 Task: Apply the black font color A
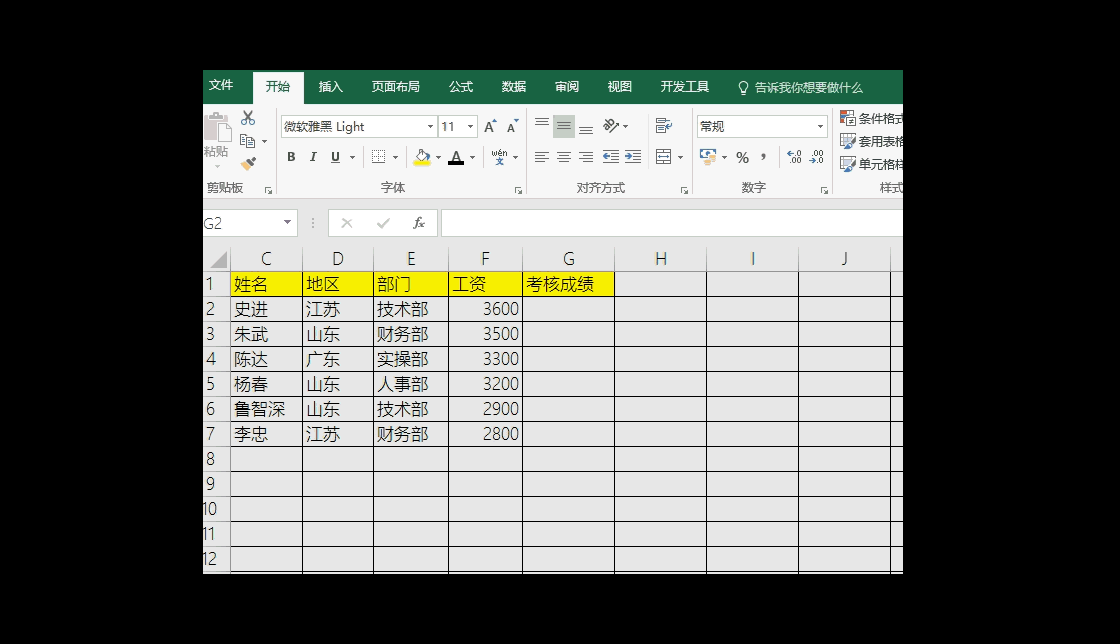click(x=456, y=157)
